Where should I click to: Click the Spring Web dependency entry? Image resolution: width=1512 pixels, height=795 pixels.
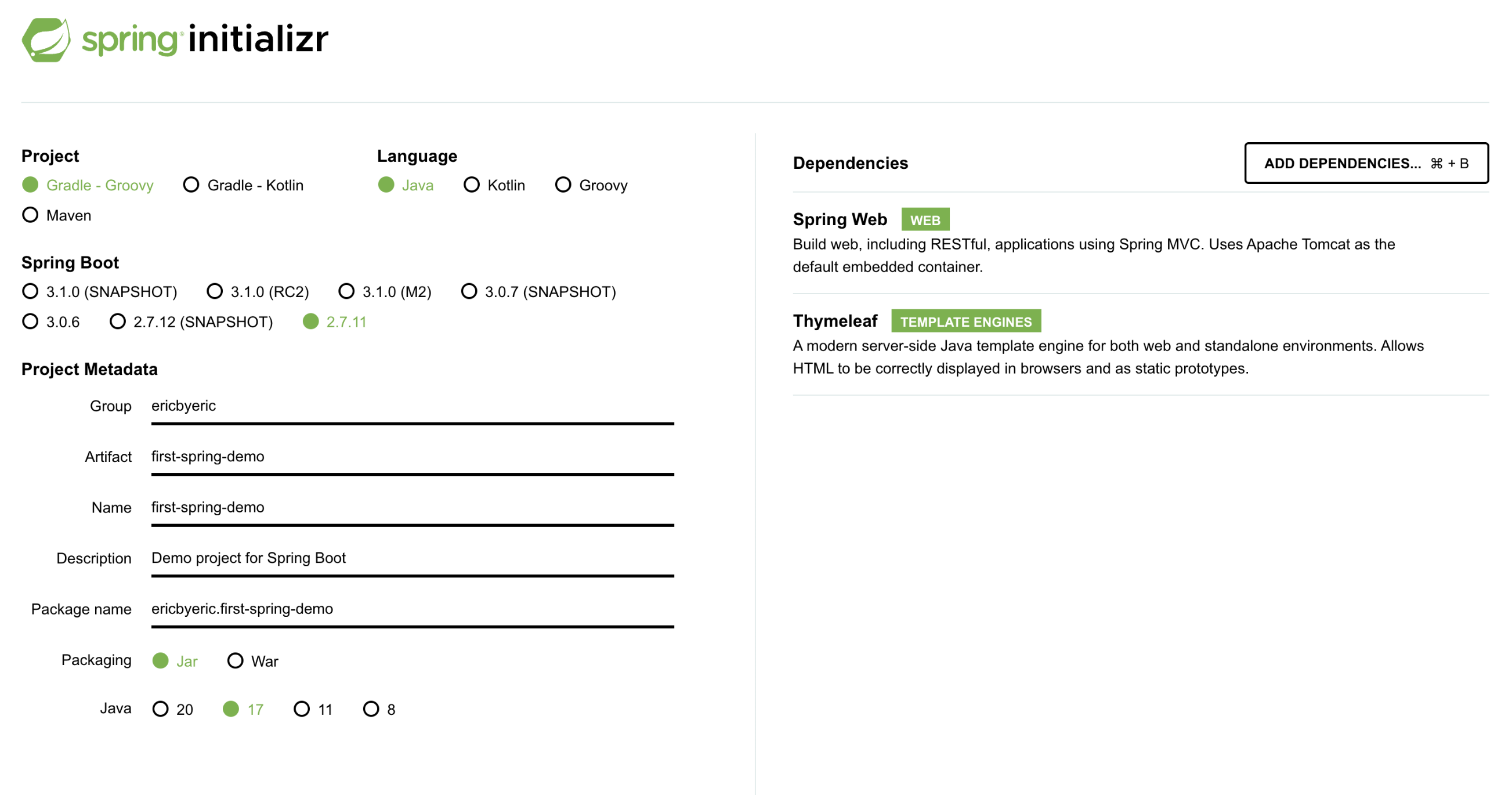tap(840, 219)
